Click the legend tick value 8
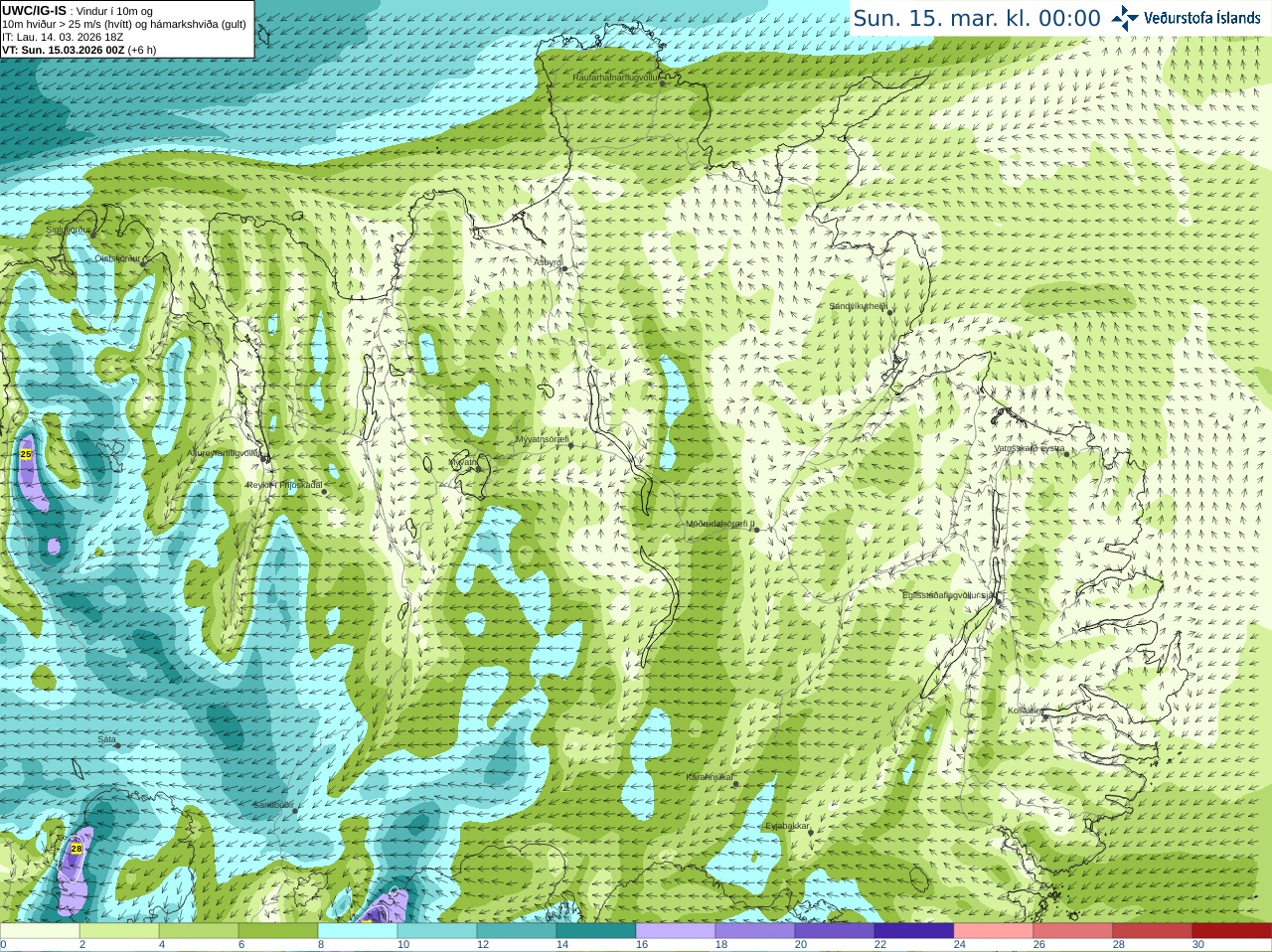The image size is (1272, 952). [x=321, y=945]
